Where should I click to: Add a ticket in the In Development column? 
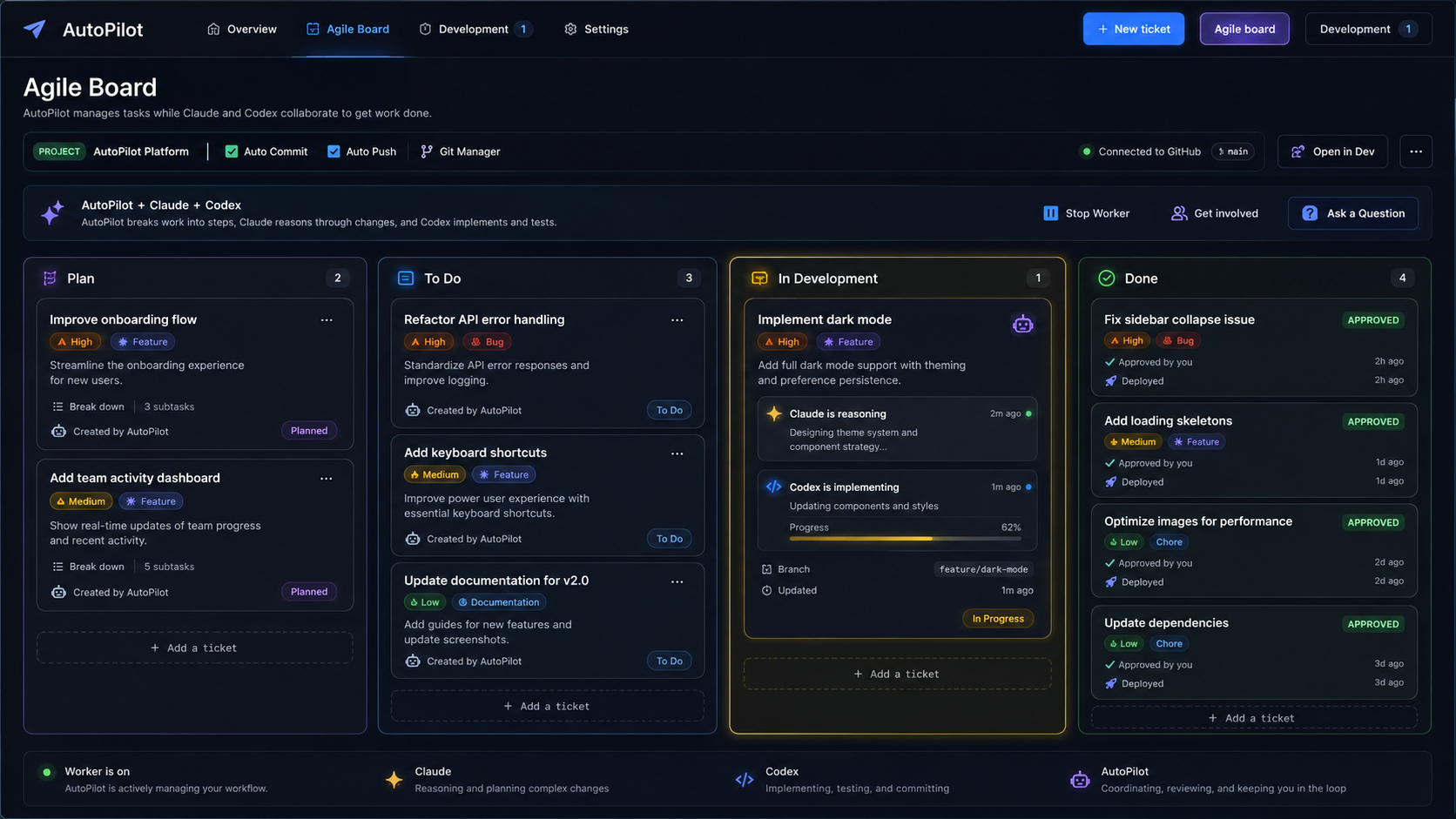point(897,675)
